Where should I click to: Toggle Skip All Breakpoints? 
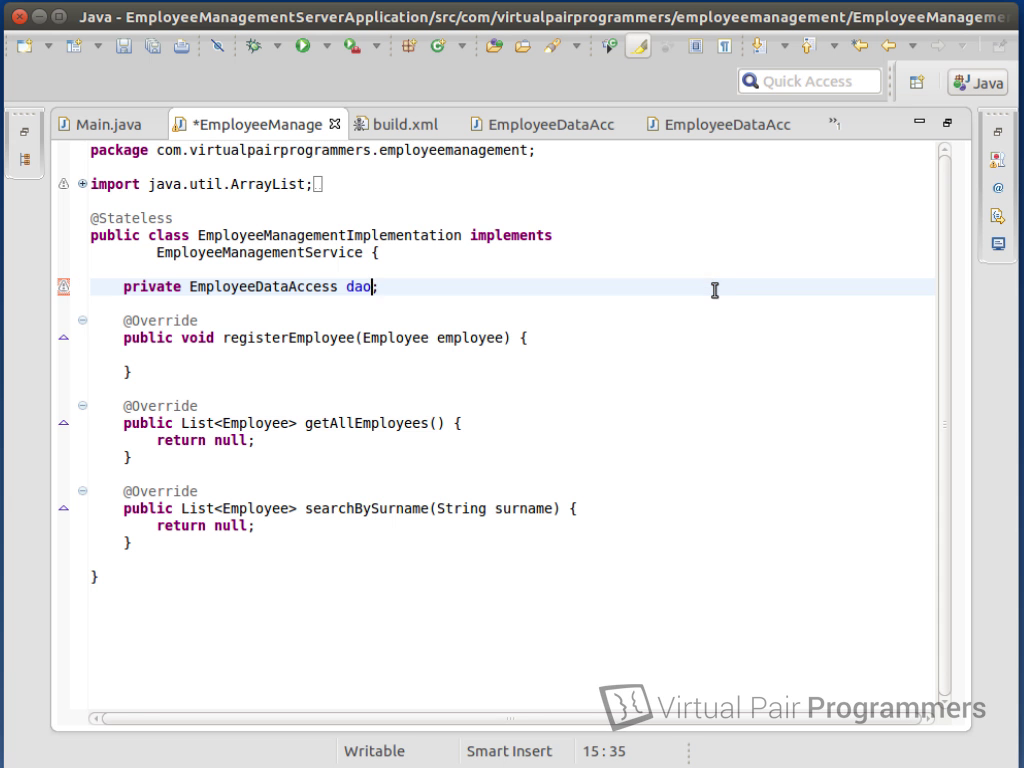(217, 46)
